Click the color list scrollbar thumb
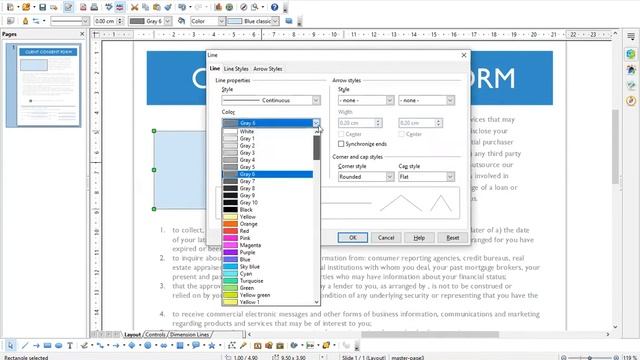 click(317, 148)
